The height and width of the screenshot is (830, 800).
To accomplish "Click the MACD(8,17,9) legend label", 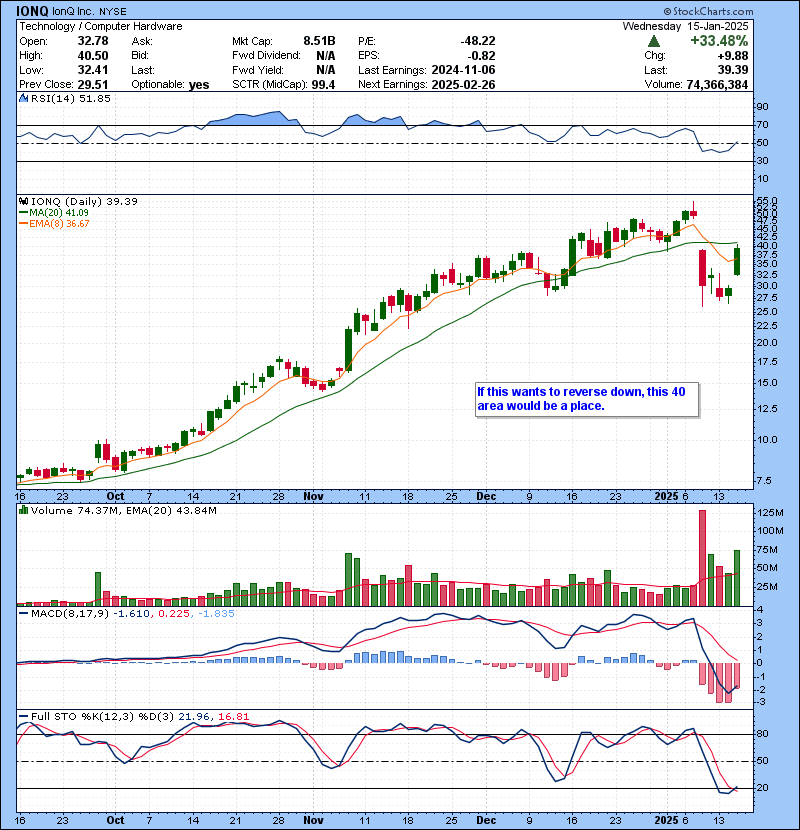I will 69,613.
